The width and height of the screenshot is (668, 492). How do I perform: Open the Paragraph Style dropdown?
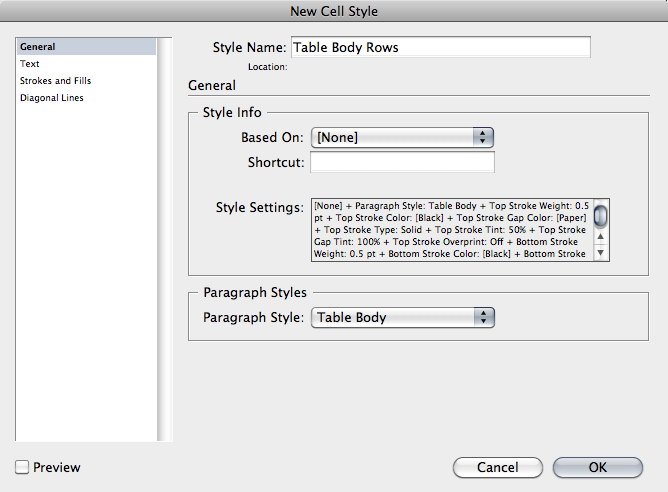(x=403, y=317)
